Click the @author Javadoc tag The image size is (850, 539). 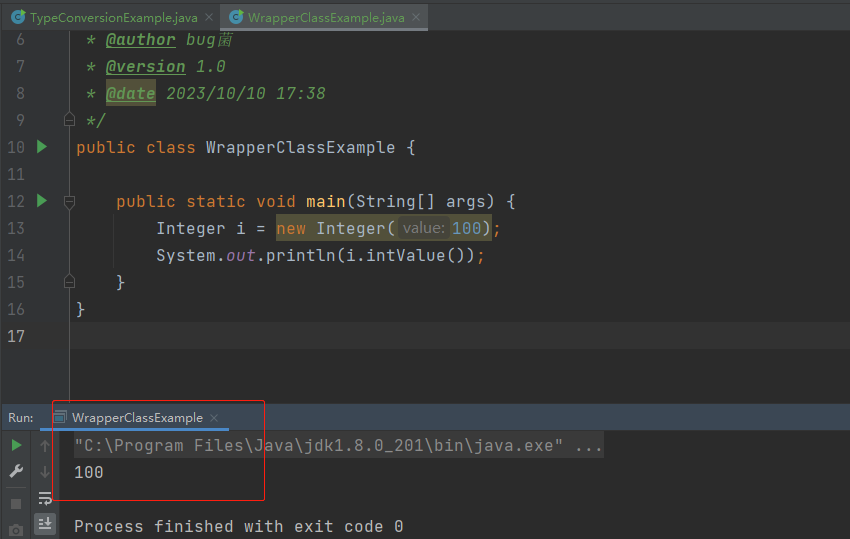[140, 40]
